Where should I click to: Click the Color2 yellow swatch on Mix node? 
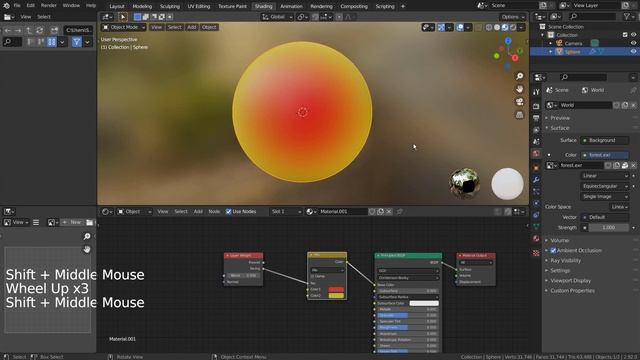336,296
